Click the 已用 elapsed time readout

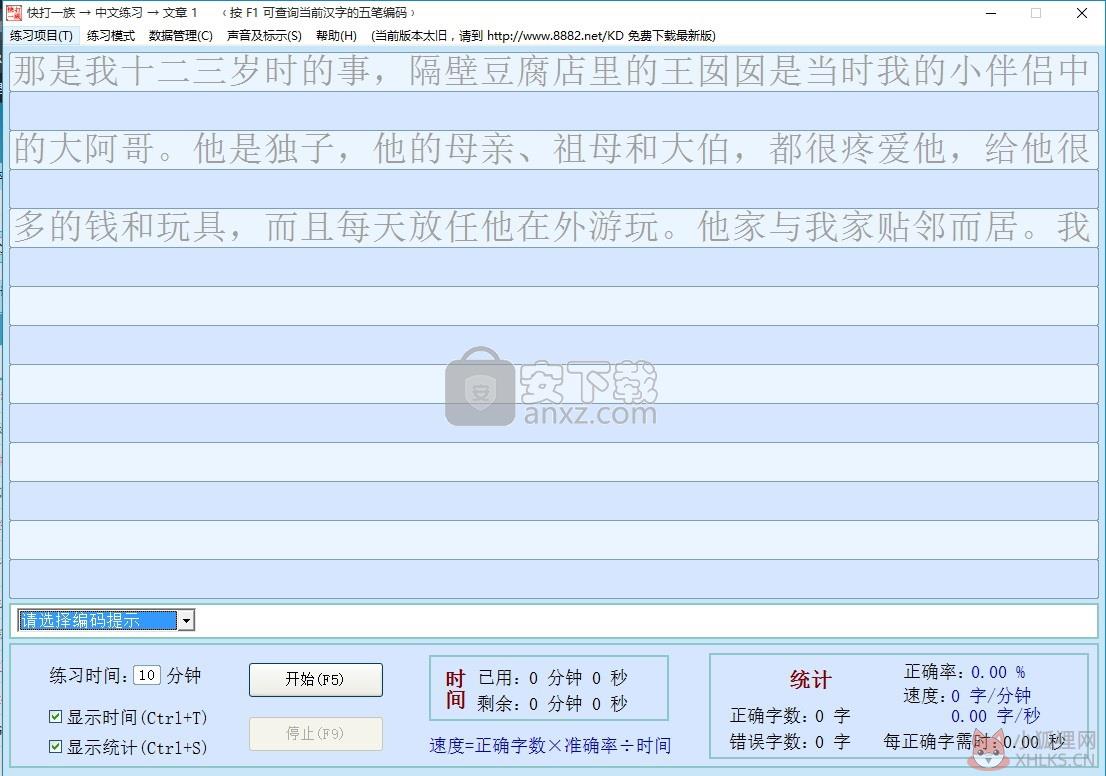[552, 678]
